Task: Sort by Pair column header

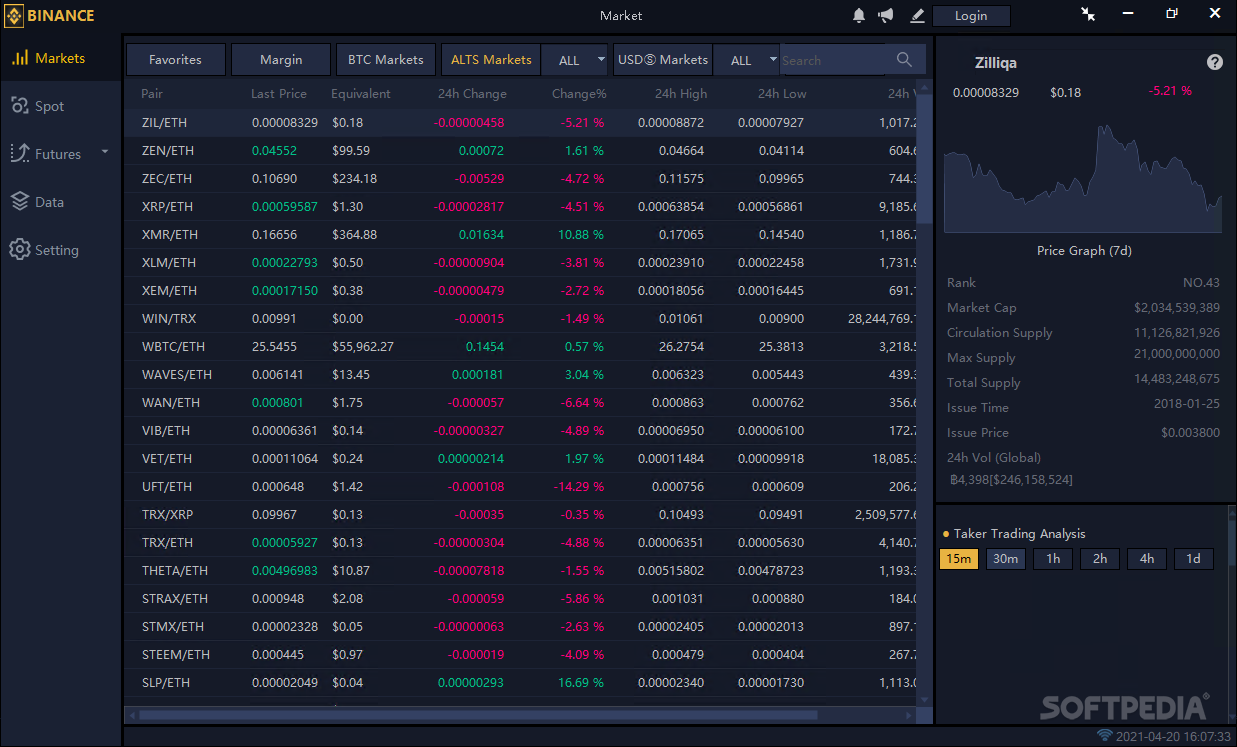Action: pyautogui.click(x=152, y=93)
